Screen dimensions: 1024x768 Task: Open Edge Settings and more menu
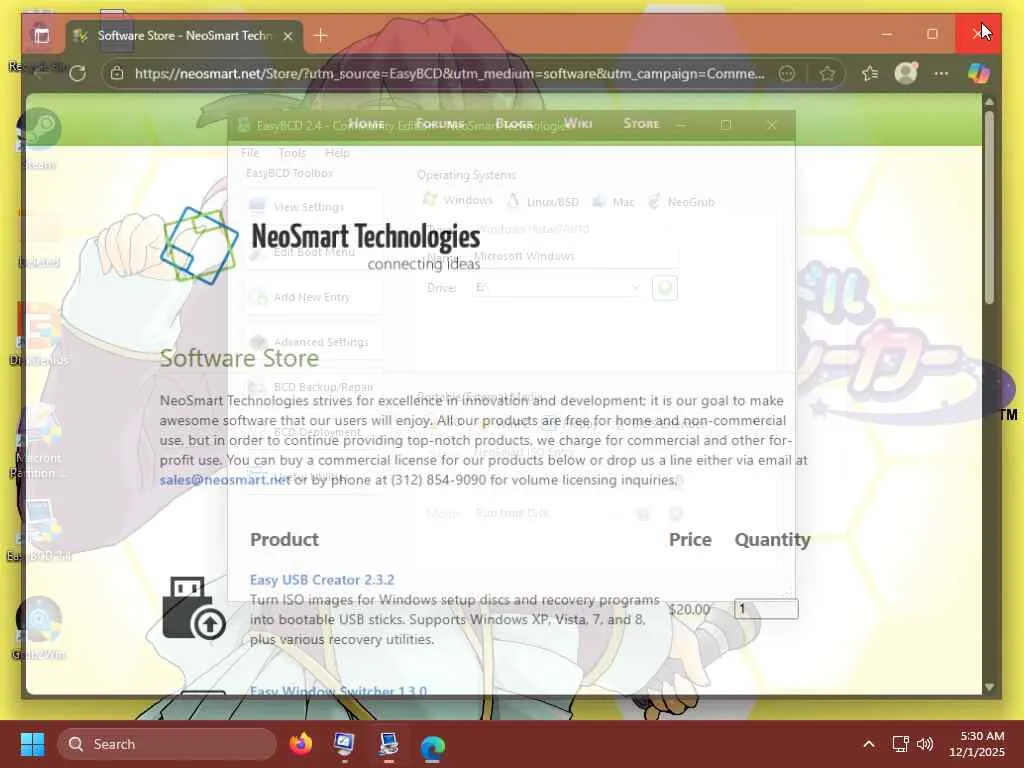(941, 73)
